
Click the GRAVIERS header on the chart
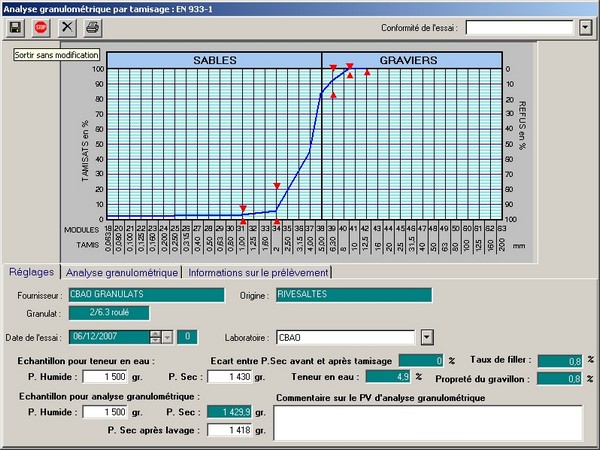[x=409, y=60]
